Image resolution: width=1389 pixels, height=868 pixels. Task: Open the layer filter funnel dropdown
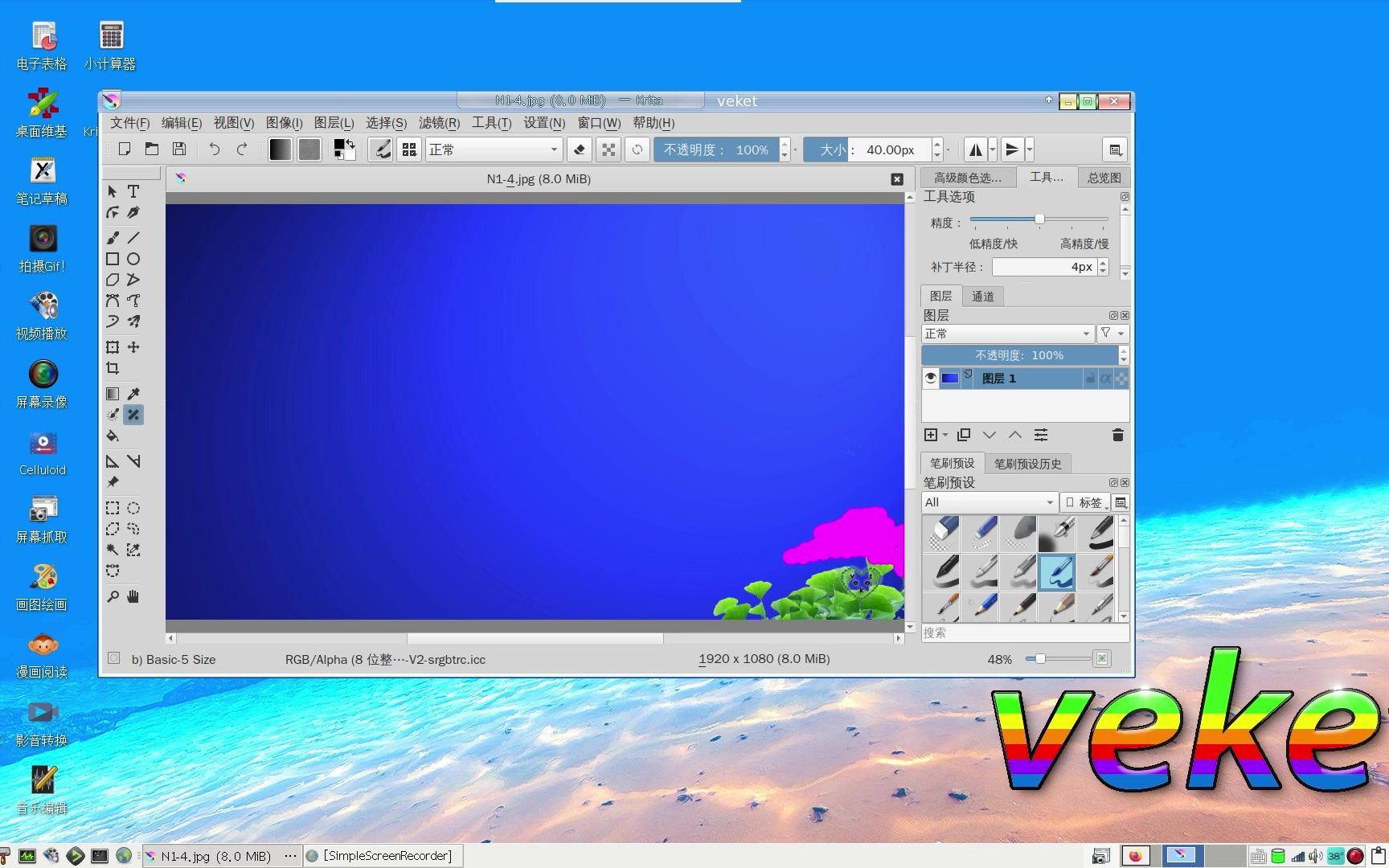1112,334
